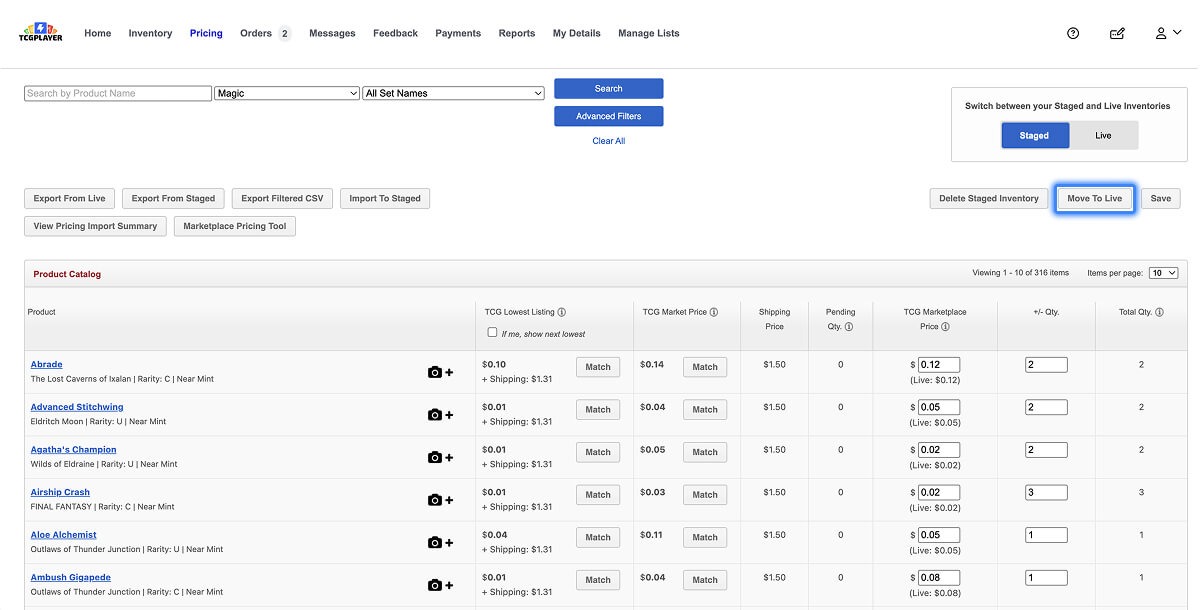Click the TCG Market Price info icon
The image size is (1200, 610).
coord(713,312)
